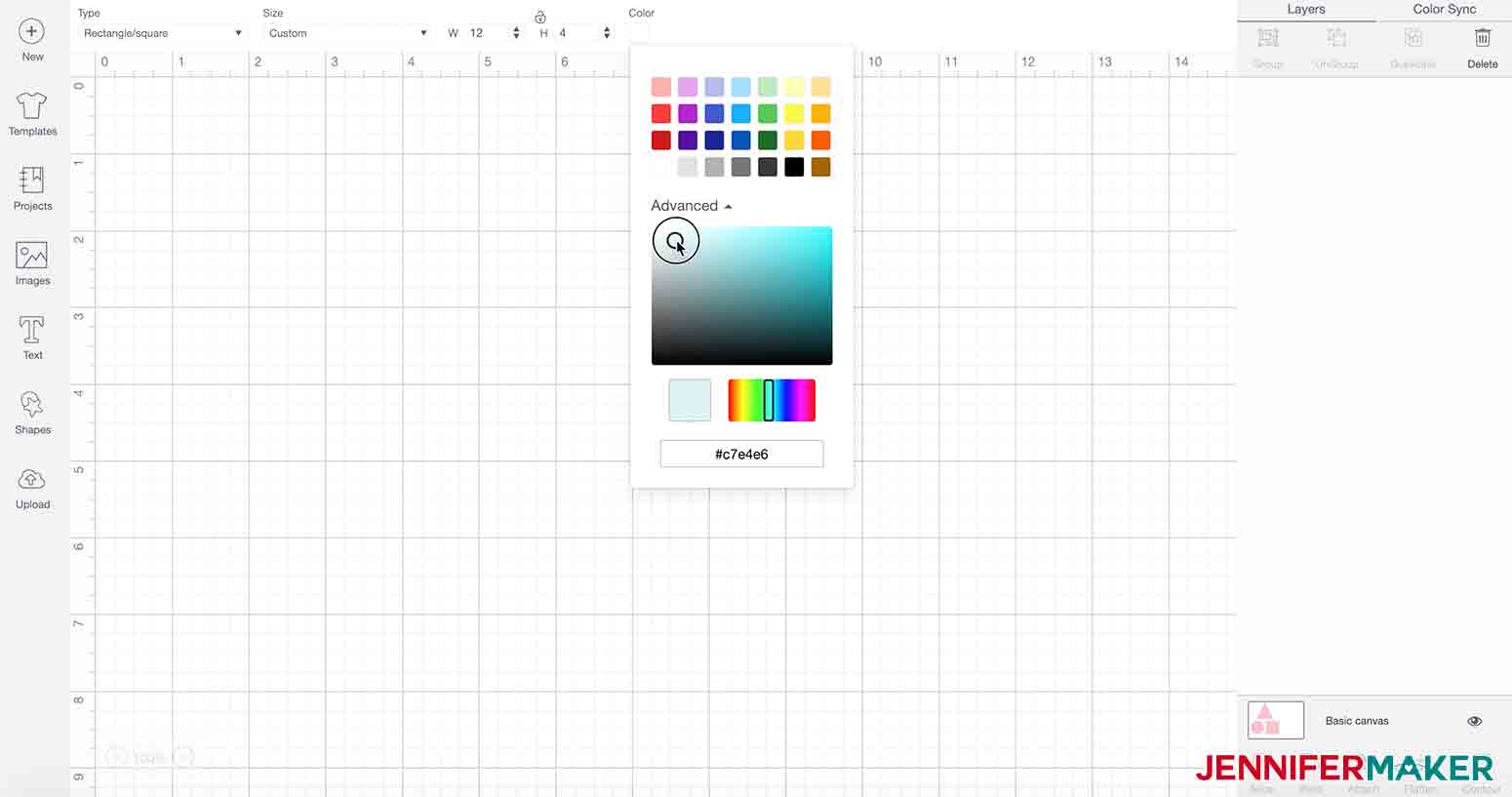Image resolution: width=1512 pixels, height=797 pixels.
Task: Click the H height input field
Action: (x=578, y=33)
